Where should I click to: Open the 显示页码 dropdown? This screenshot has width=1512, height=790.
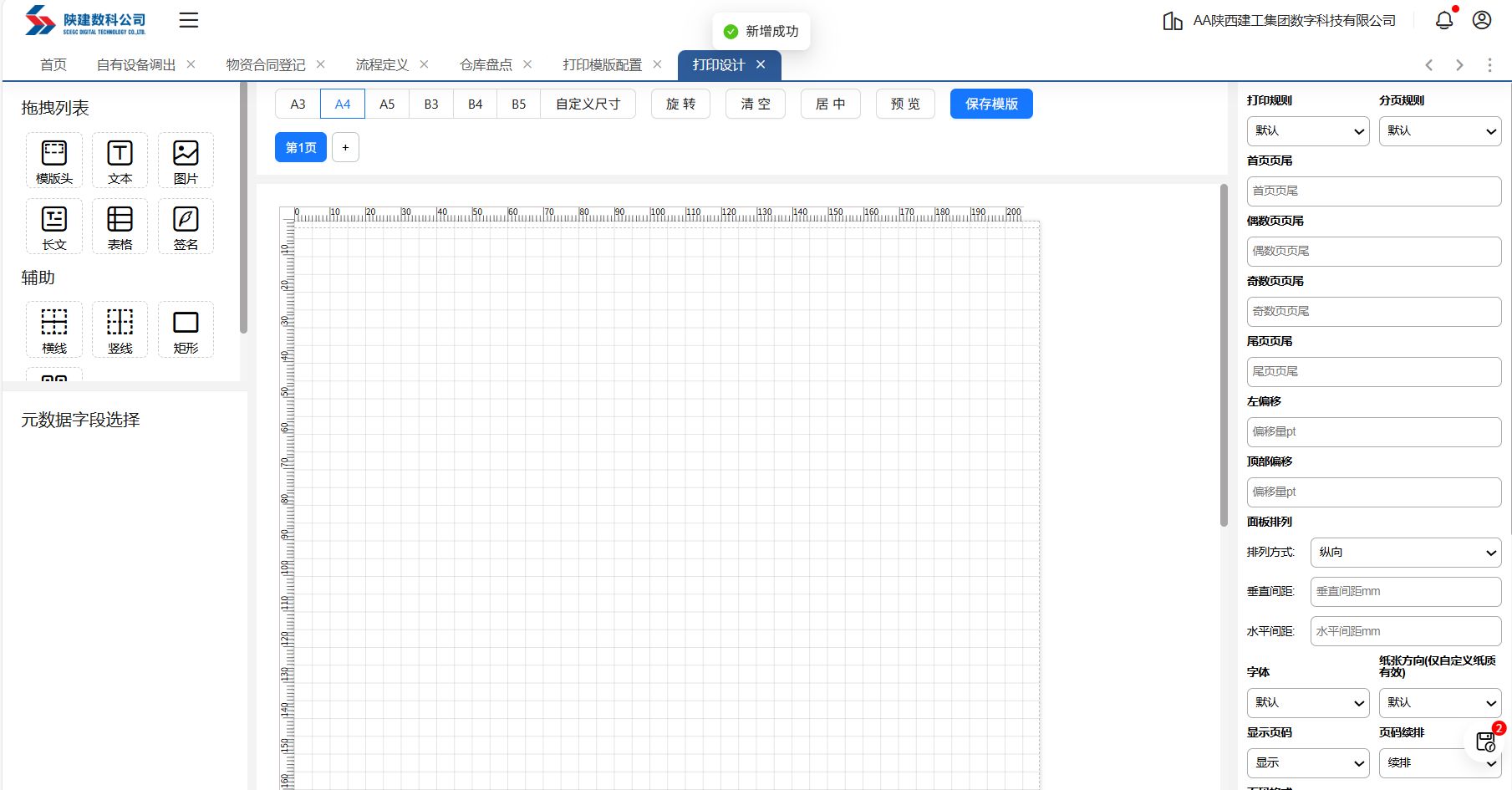click(1307, 763)
